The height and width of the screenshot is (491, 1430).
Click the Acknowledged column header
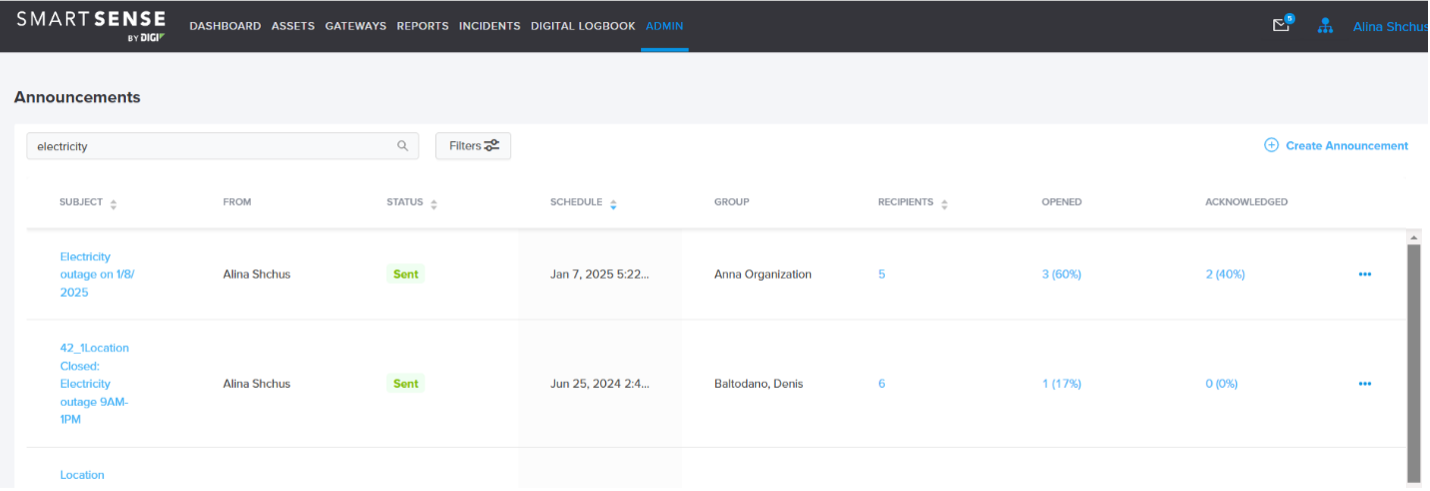tap(1246, 202)
